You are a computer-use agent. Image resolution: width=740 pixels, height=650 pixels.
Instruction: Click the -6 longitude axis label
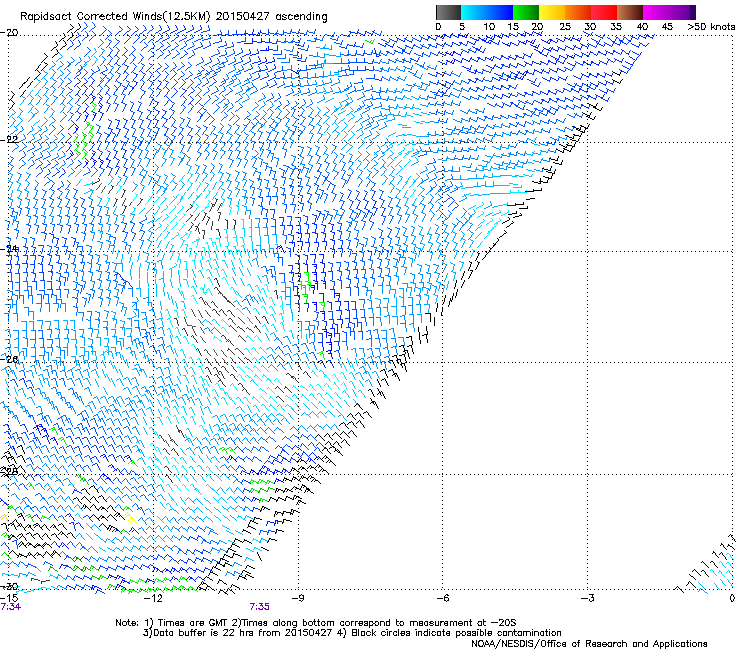coord(443,598)
